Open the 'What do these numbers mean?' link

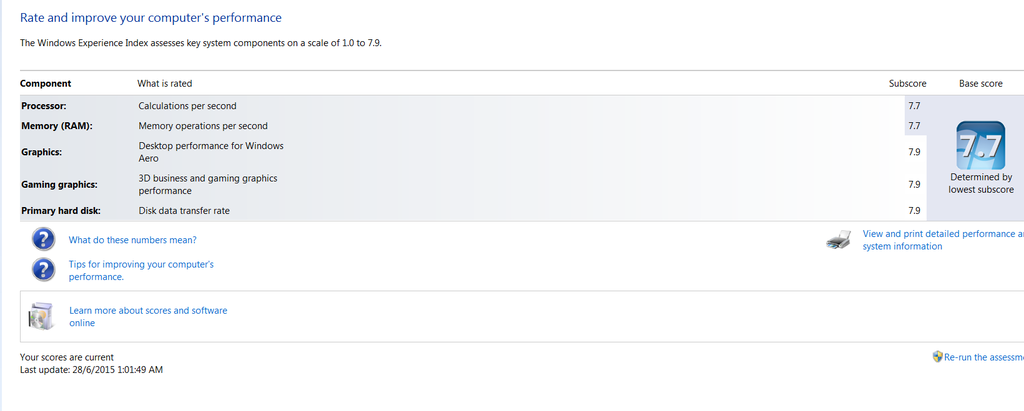(x=132, y=240)
